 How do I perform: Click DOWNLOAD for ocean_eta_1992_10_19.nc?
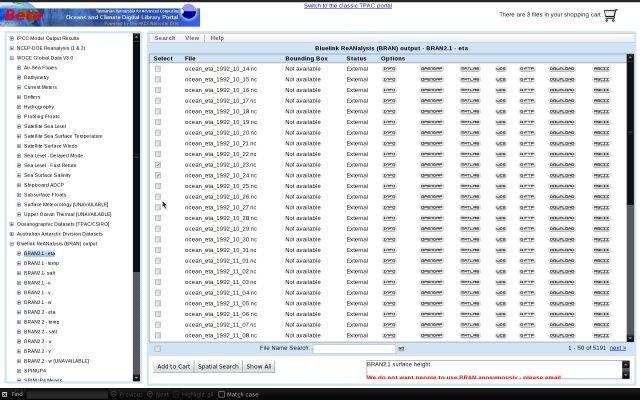click(x=562, y=122)
